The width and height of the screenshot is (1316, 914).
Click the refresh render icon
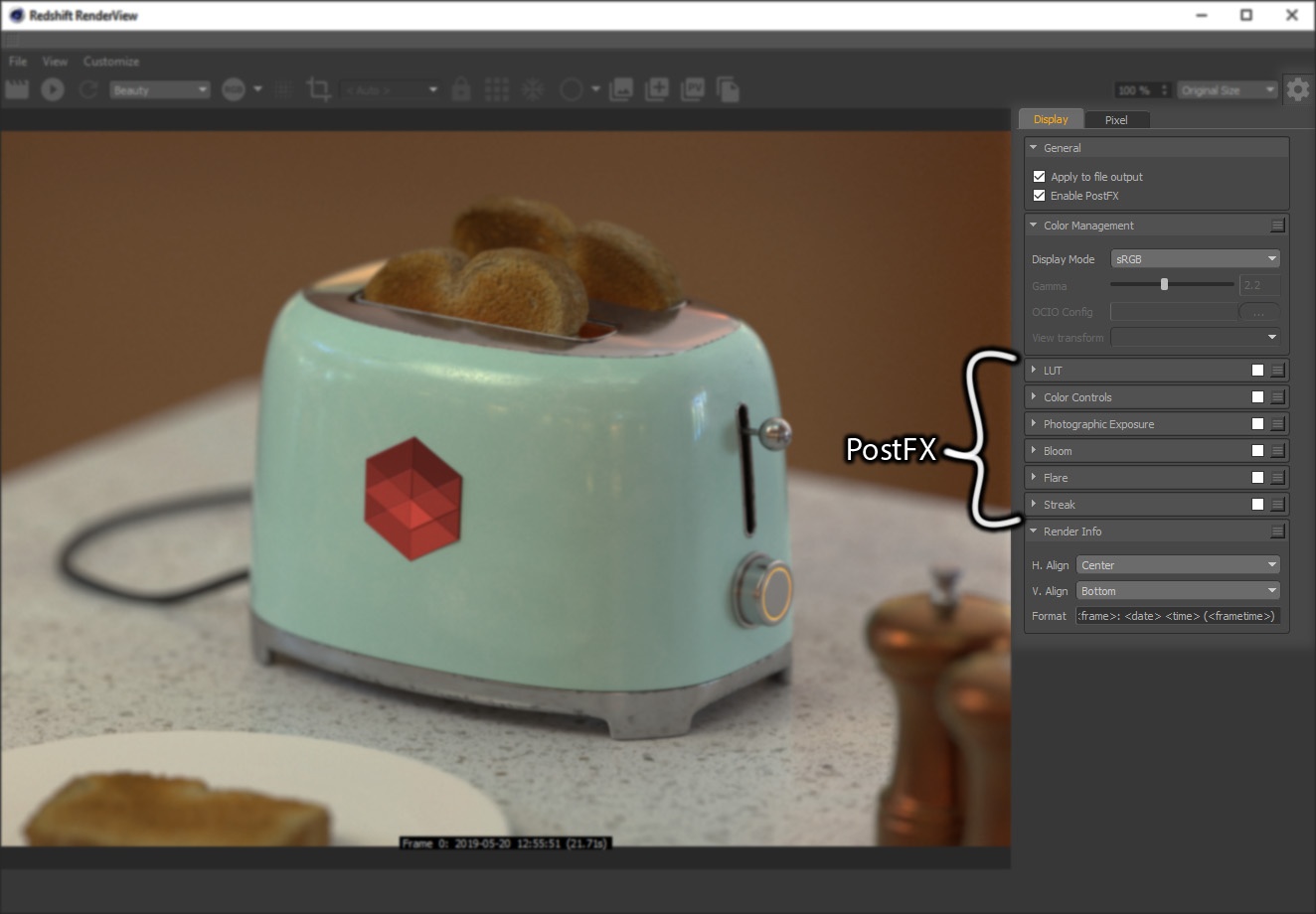point(88,89)
